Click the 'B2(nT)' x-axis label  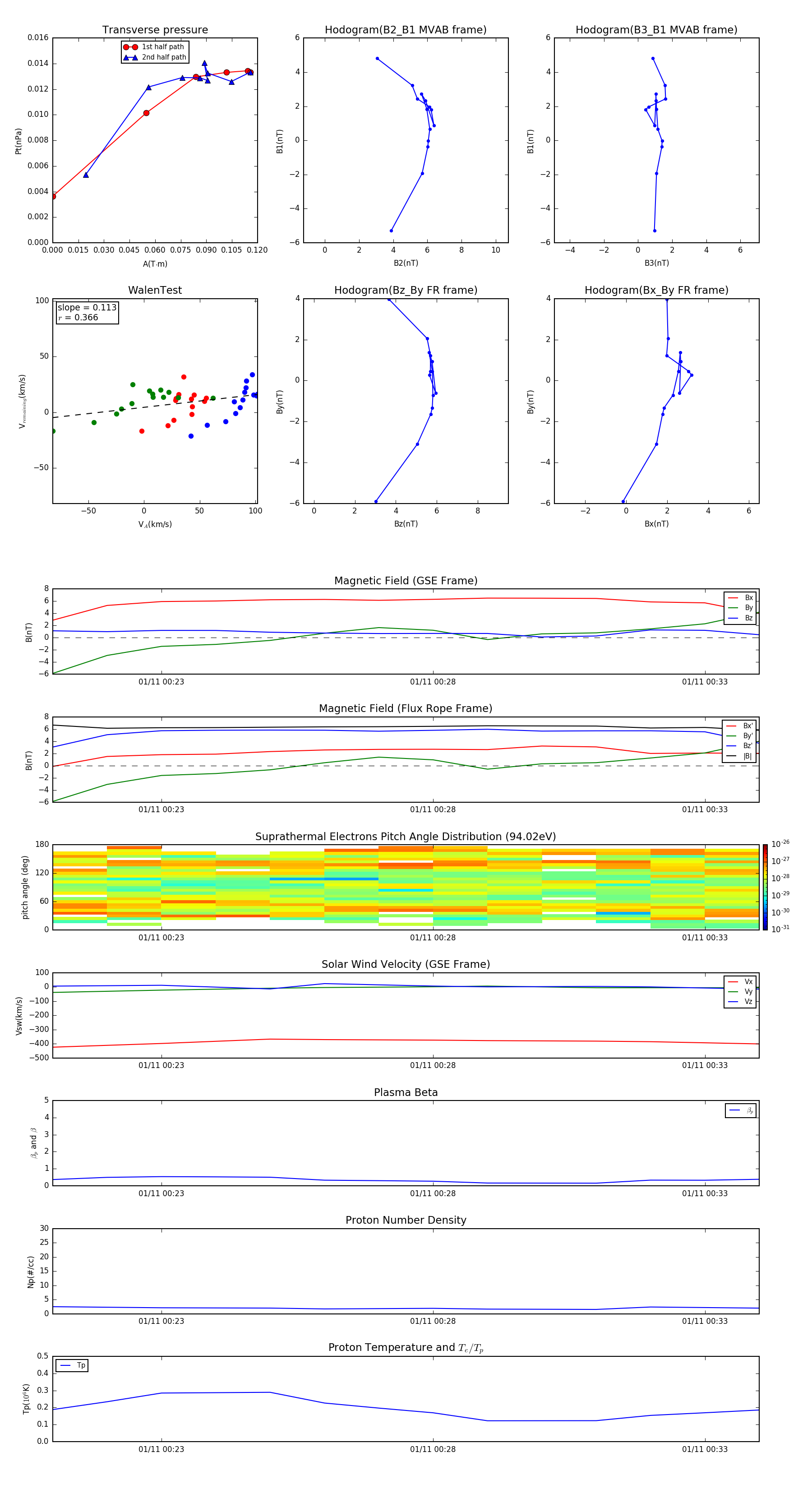pyautogui.click(x=406, y=263)
